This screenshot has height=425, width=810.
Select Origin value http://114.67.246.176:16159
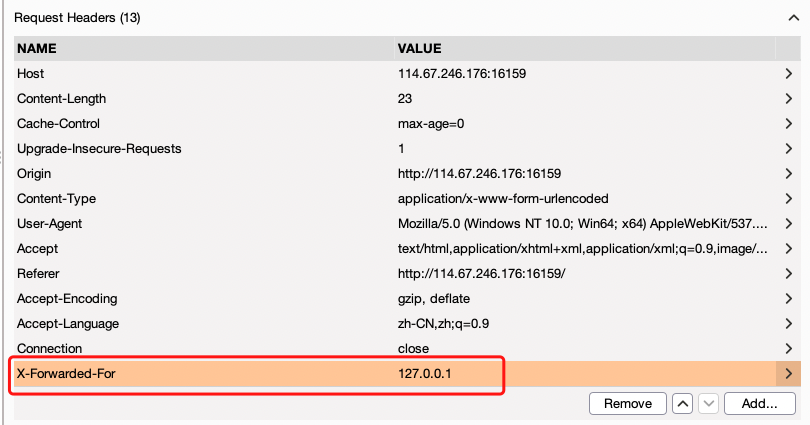coord(479,174)
